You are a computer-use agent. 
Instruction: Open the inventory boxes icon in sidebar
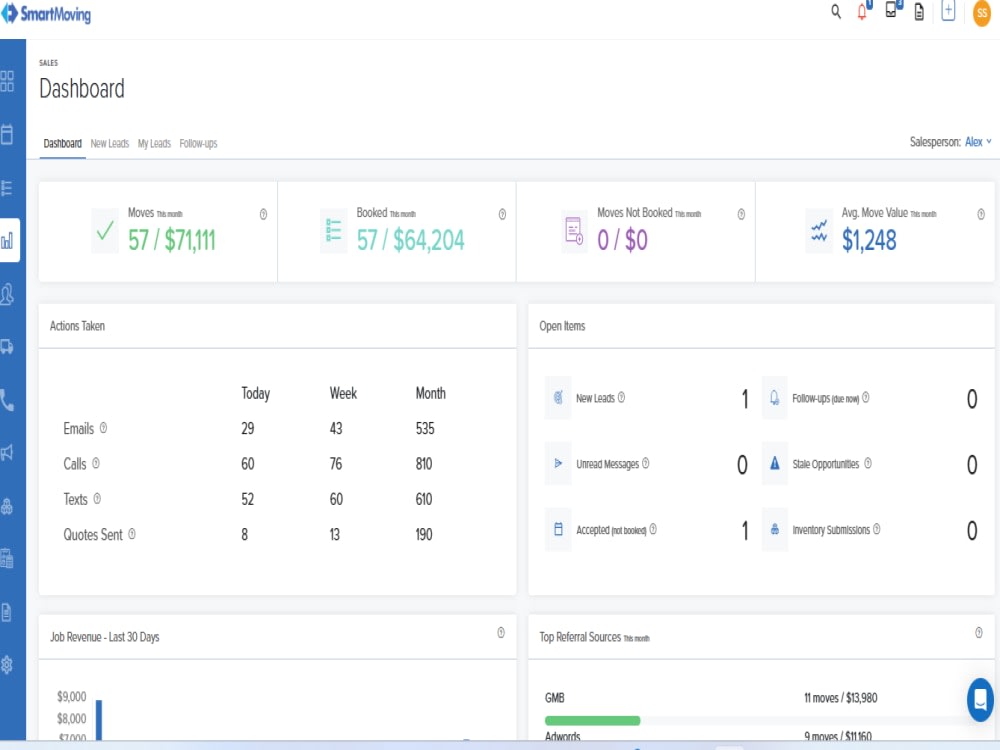click(x=7, y=506)
